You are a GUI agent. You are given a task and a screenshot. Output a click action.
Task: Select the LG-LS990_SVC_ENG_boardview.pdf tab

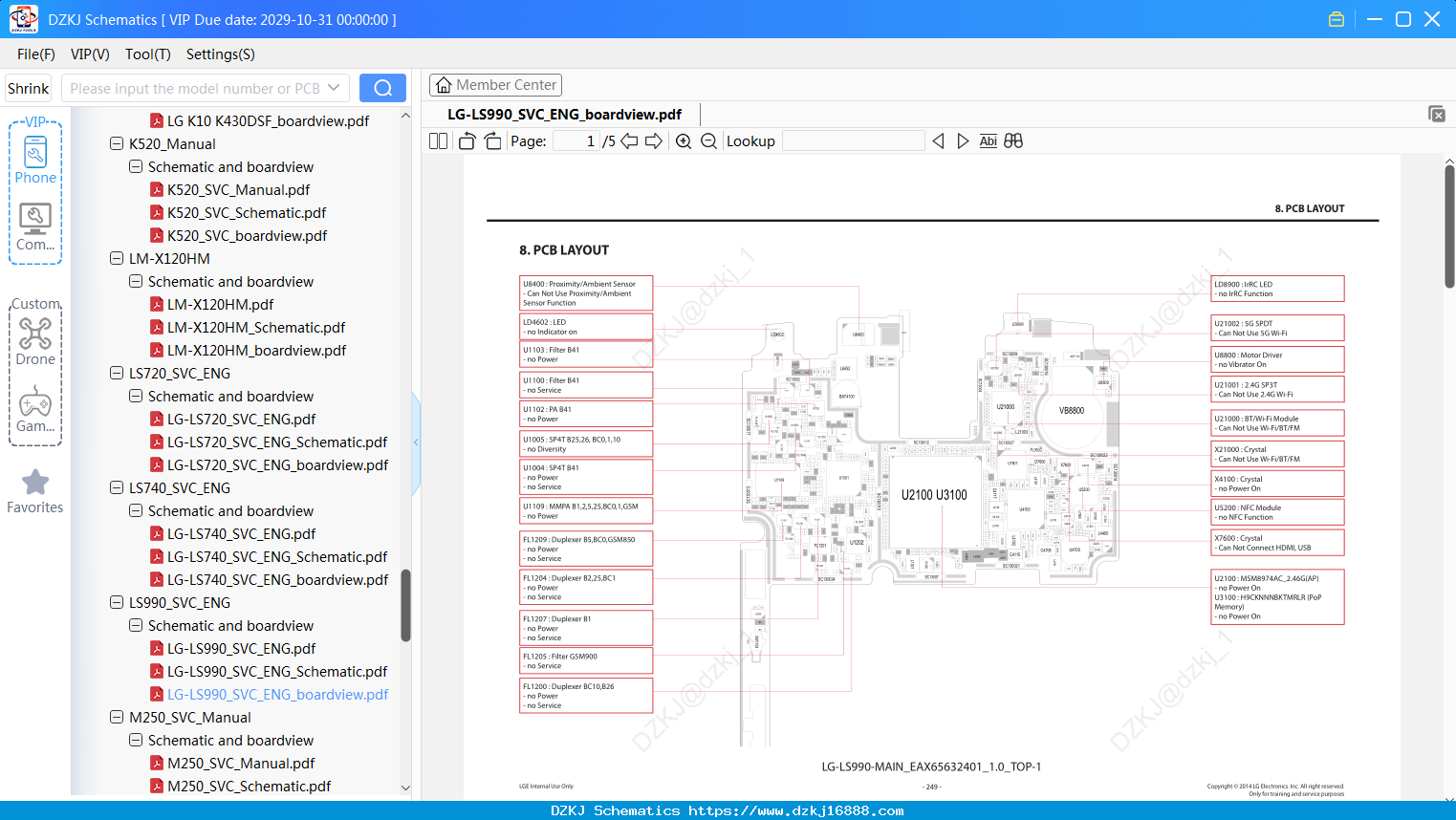pos(564,115)
